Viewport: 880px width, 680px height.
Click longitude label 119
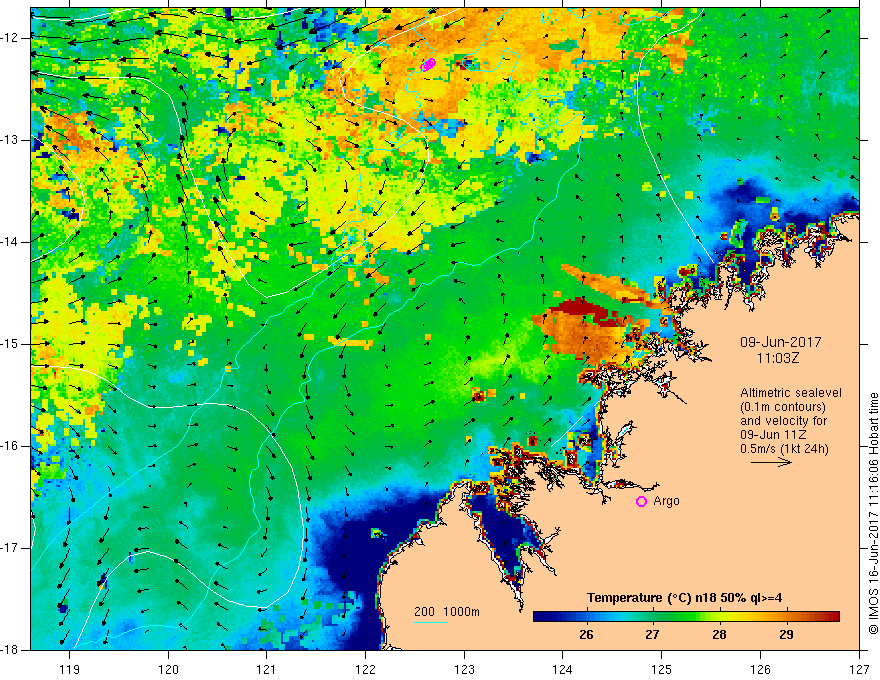point(70,669)
